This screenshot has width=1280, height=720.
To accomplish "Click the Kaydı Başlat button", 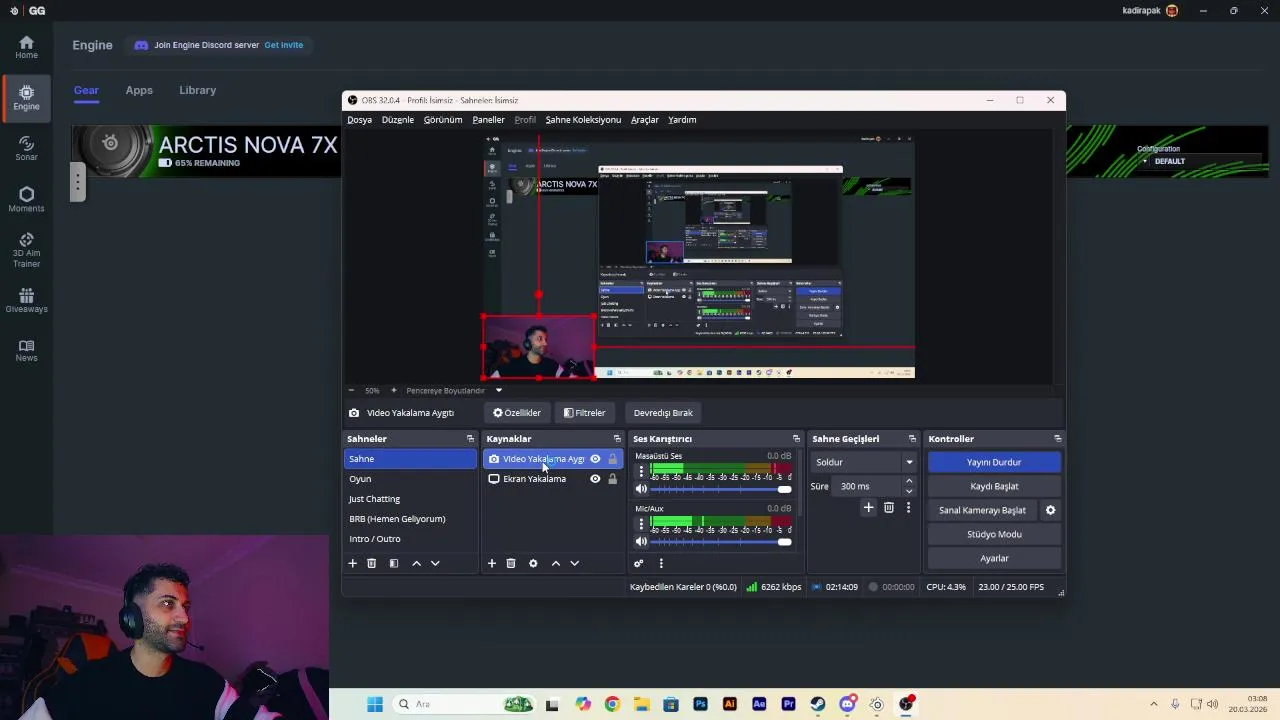I will coord(994,486).
